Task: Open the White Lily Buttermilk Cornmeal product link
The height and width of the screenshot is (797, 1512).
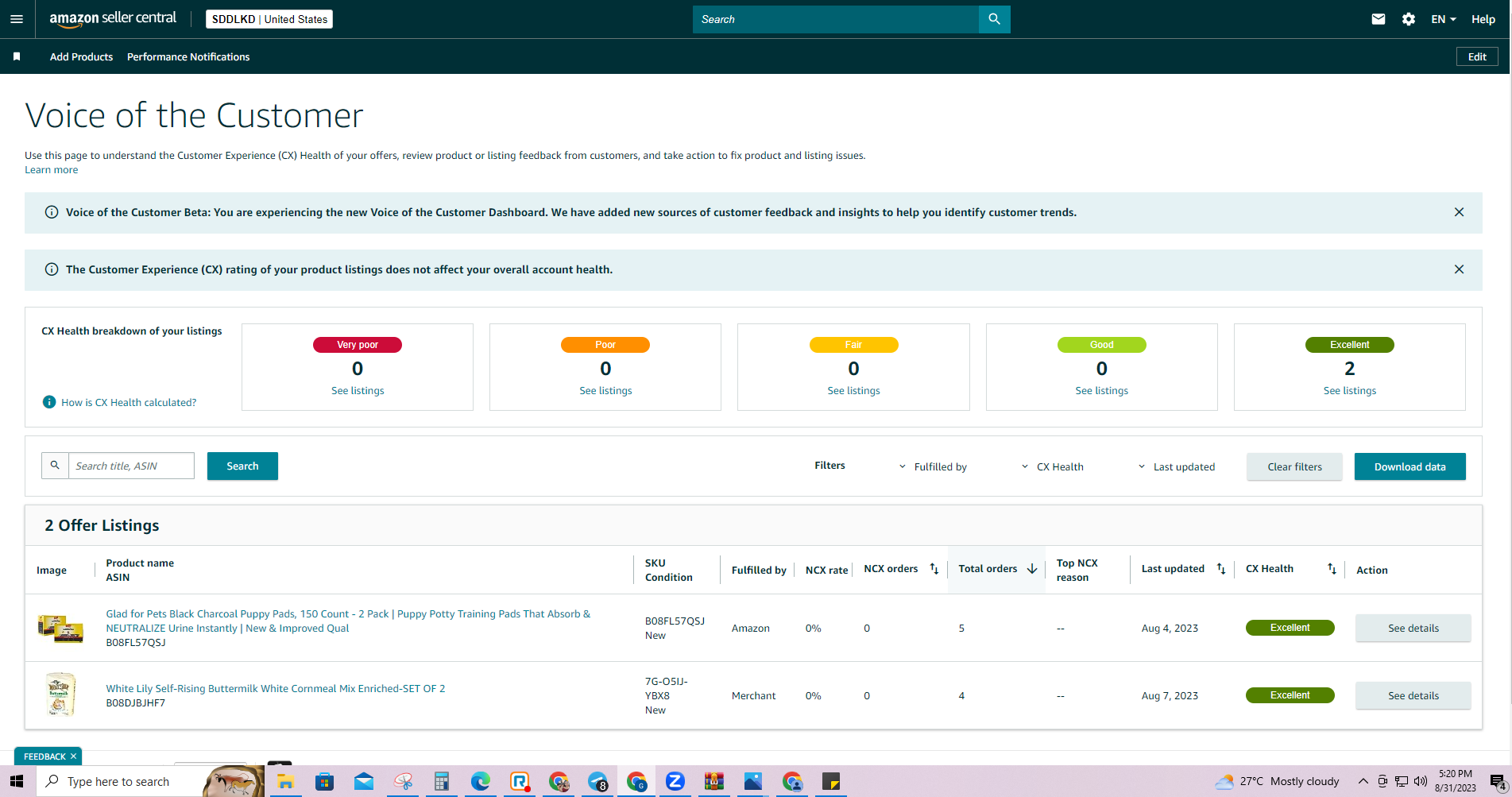Action: click(276, 689)
